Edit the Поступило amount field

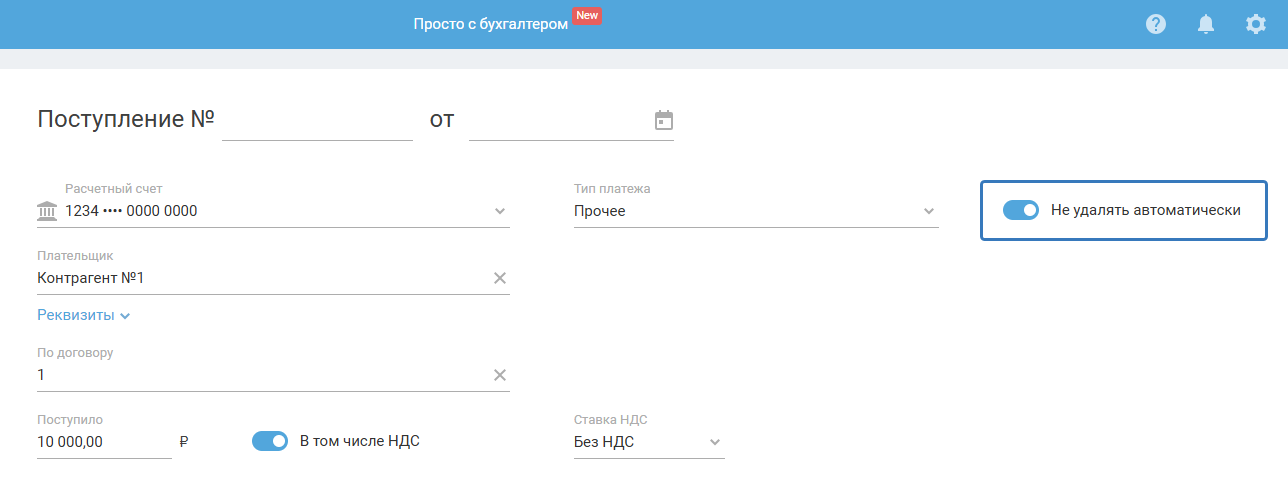coord(103,442)
